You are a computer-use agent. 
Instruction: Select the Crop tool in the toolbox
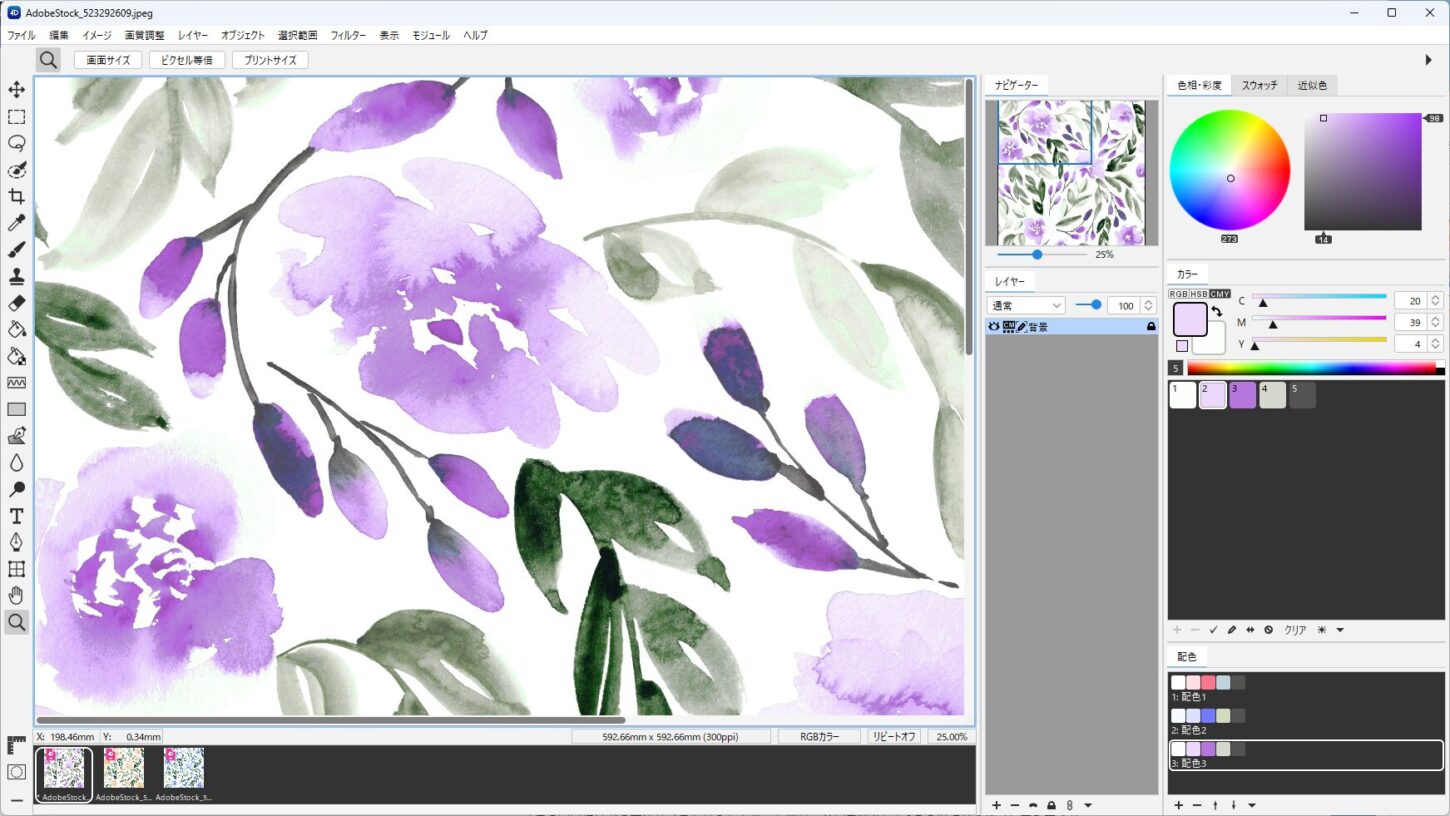(x=16, y=196)
